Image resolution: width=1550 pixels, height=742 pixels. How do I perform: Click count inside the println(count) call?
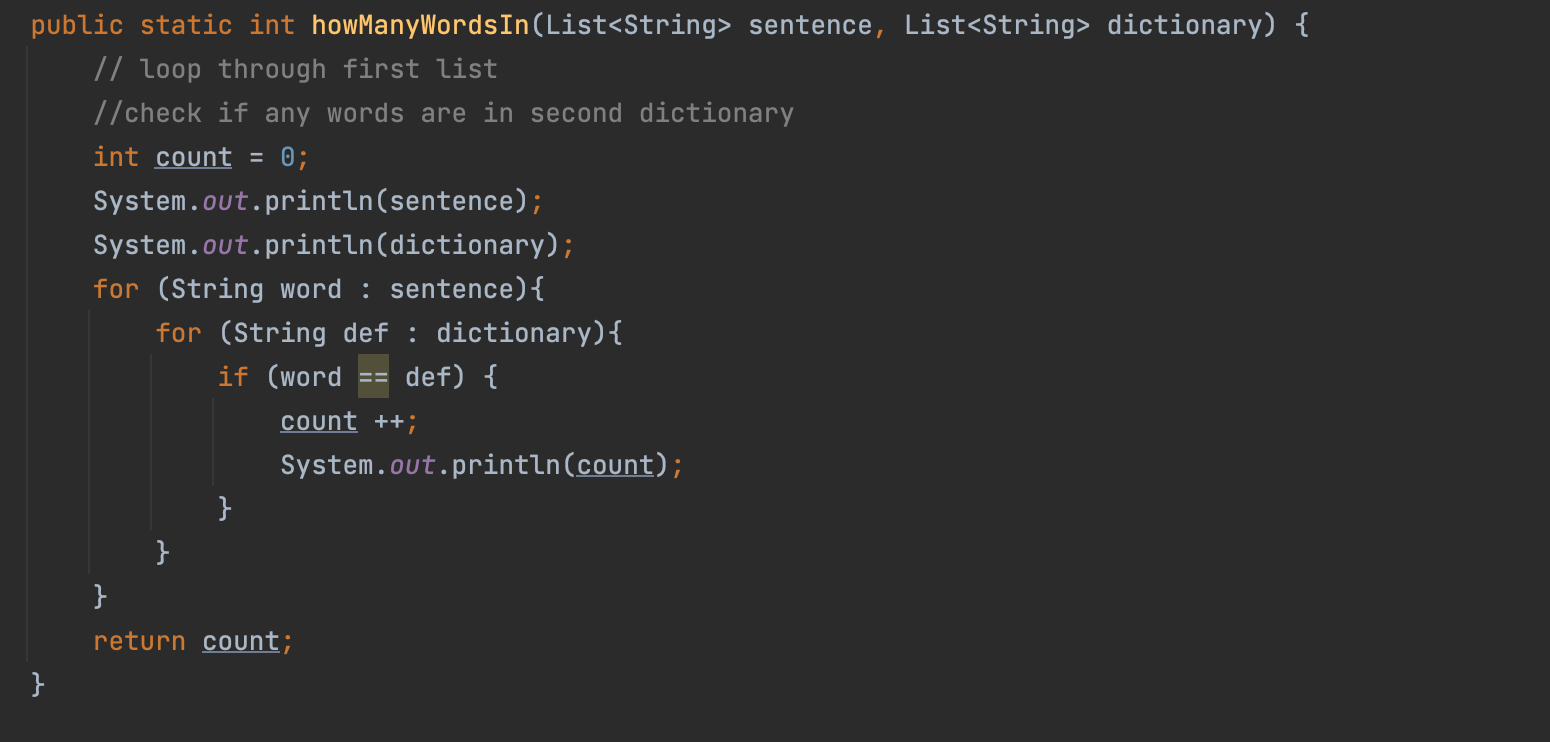point(615,465)
